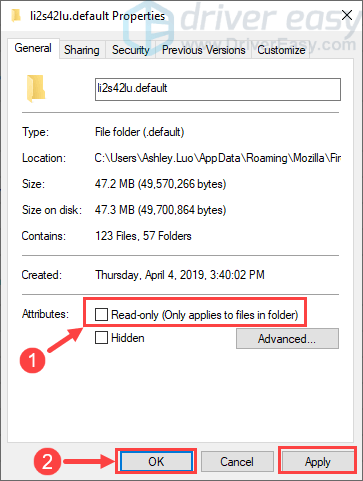Open the Security tab

[130, 50]
